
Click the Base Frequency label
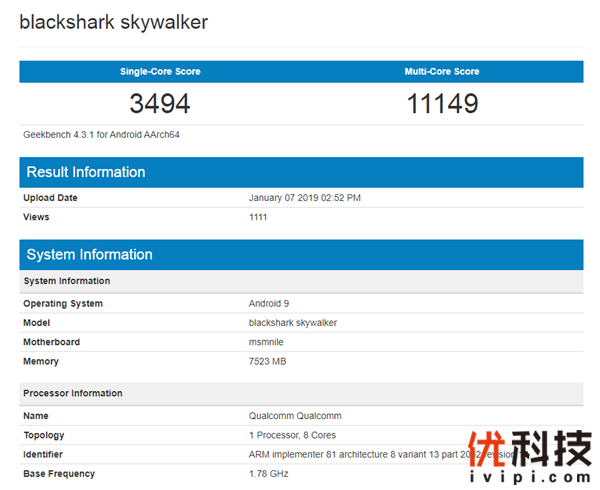59,474
